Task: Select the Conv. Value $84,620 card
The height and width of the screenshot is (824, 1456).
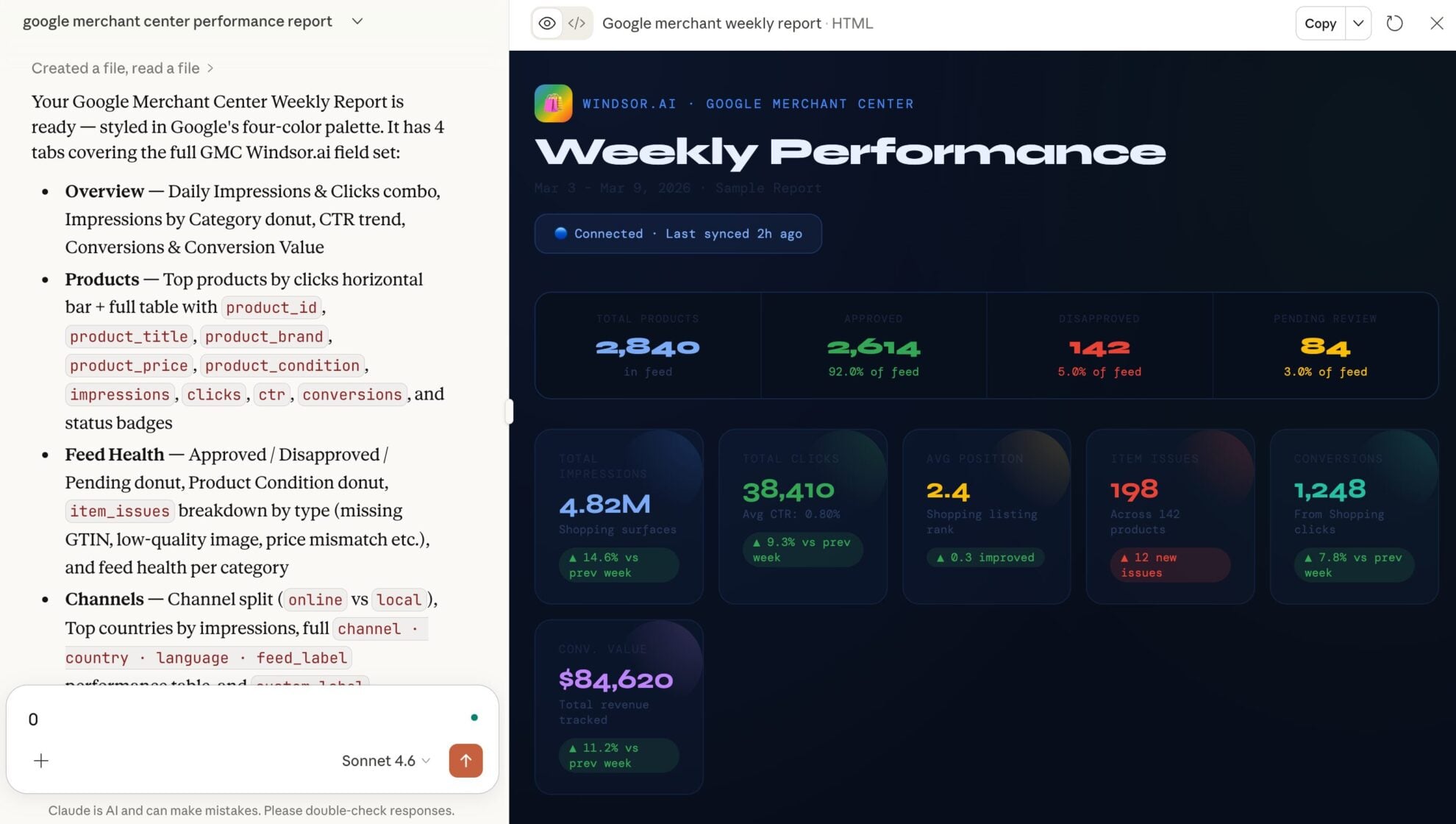Action: 618,706
